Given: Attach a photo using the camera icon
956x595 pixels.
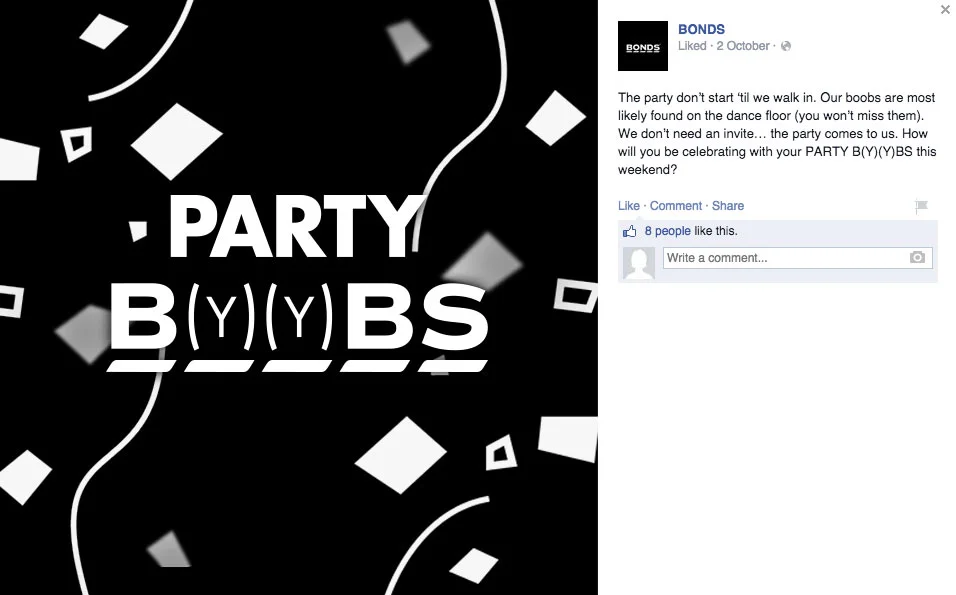Looking at the screenshot, I should tap(917, 258).
